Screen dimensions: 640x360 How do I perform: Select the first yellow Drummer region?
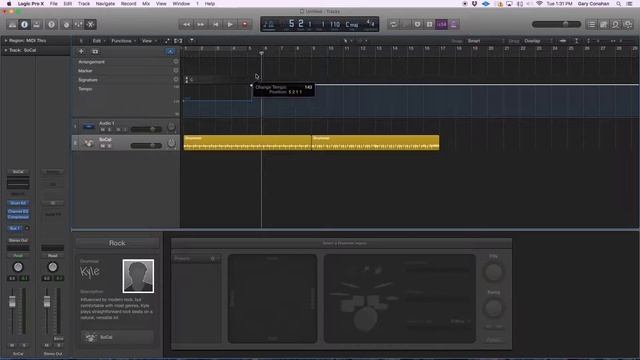click(247, 143)
